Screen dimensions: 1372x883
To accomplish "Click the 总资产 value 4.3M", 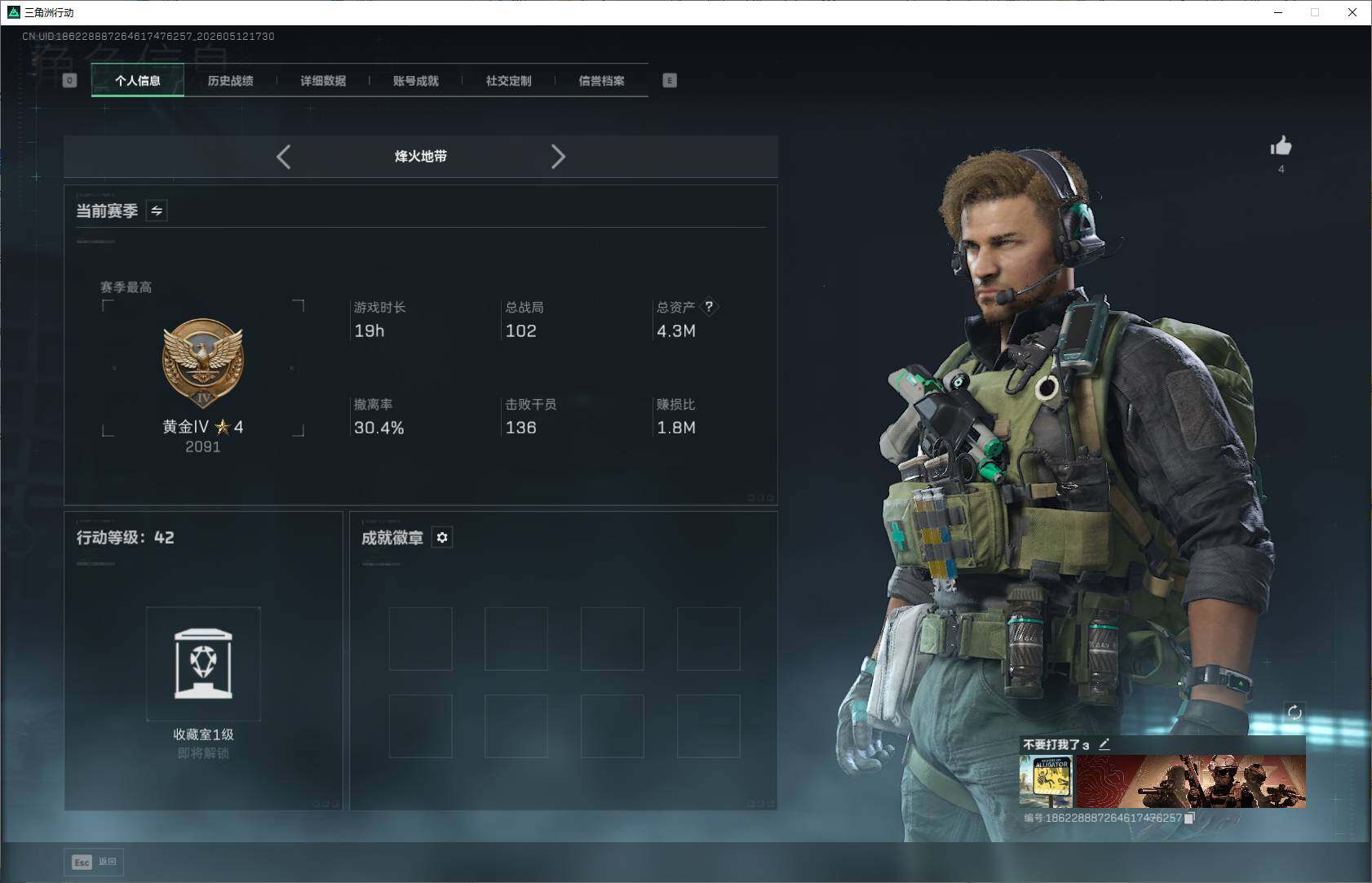I will click(676, 331).
